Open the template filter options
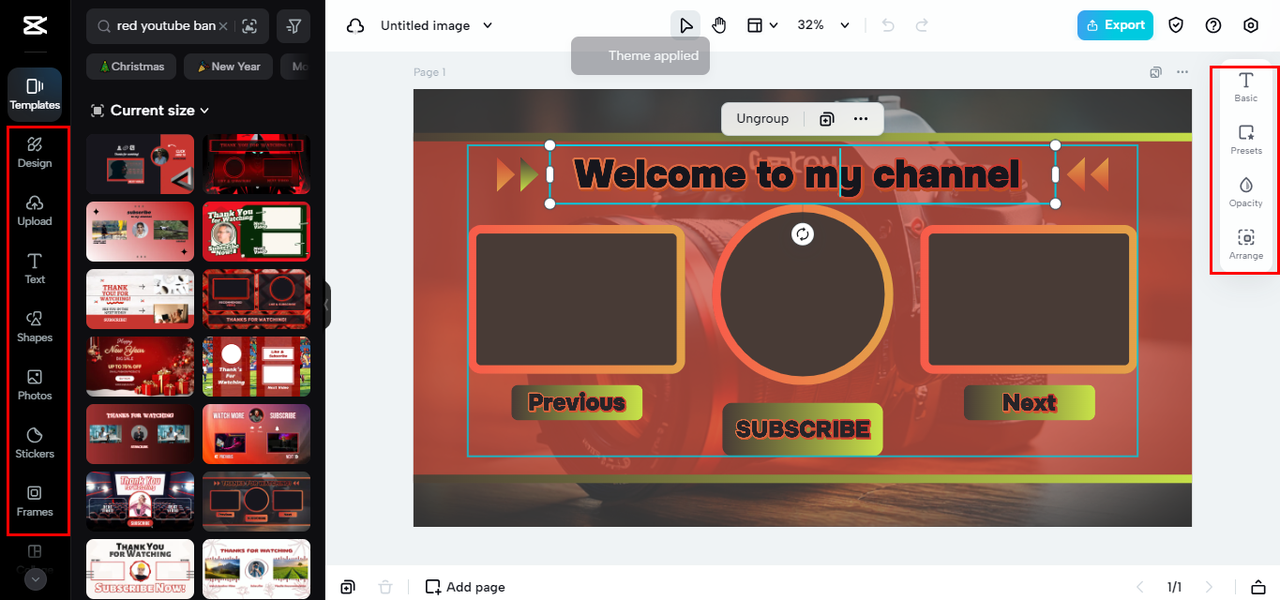This screenshot has height=600, width=1280. pyautogui.click(x=293, y=26)
